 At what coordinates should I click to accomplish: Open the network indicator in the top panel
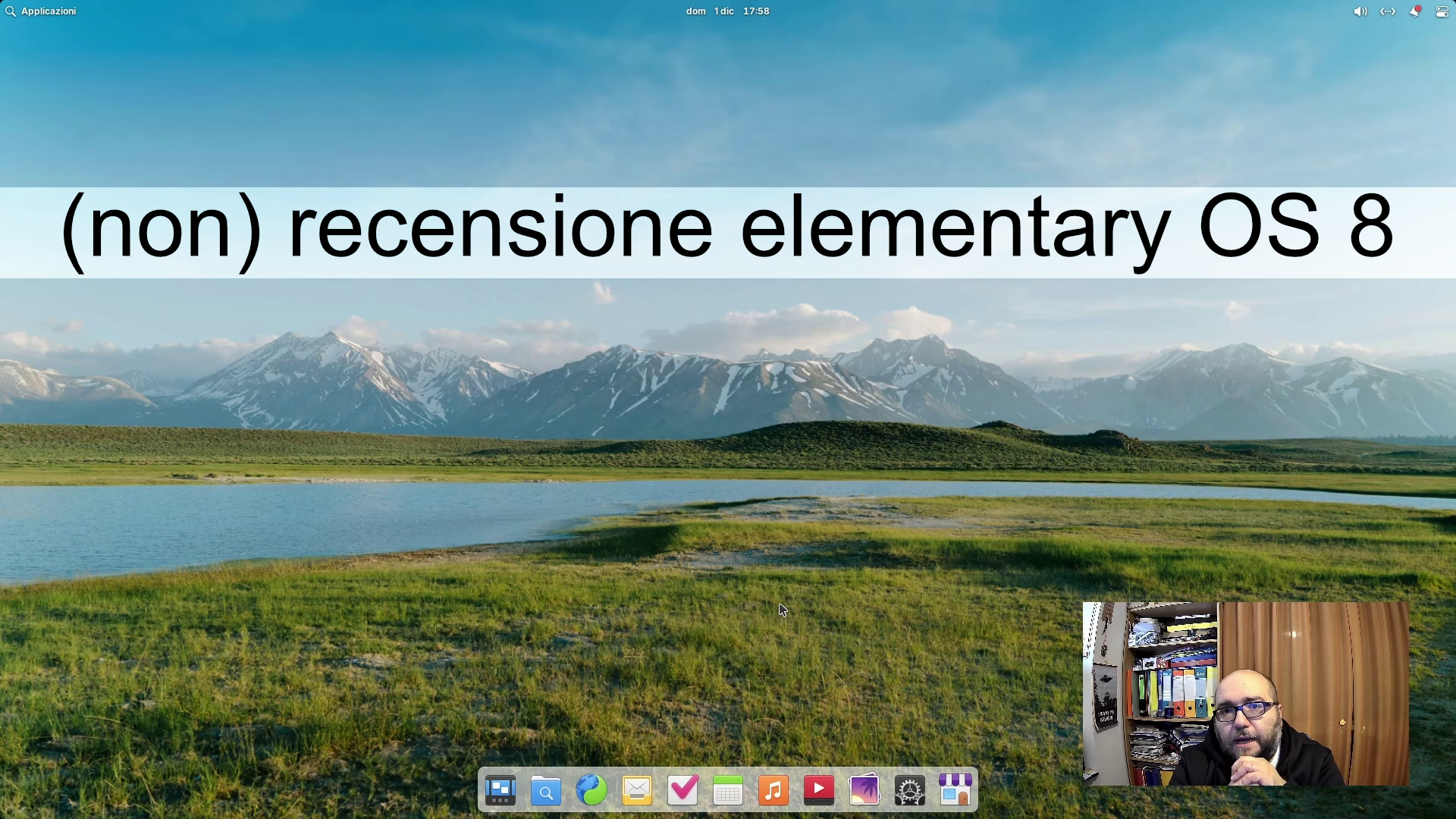pyautogui.click(x=1388, y=11)
